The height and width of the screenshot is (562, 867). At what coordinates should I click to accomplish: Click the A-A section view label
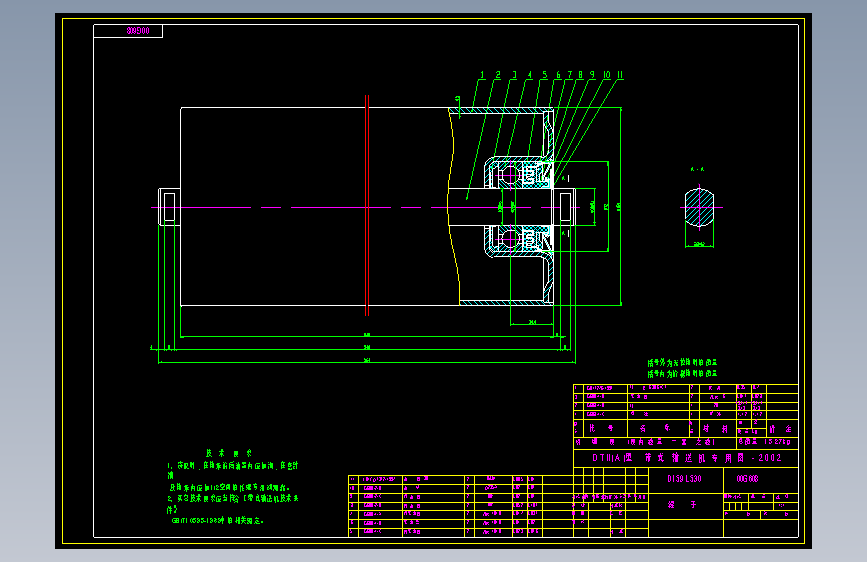click(697, 169)
